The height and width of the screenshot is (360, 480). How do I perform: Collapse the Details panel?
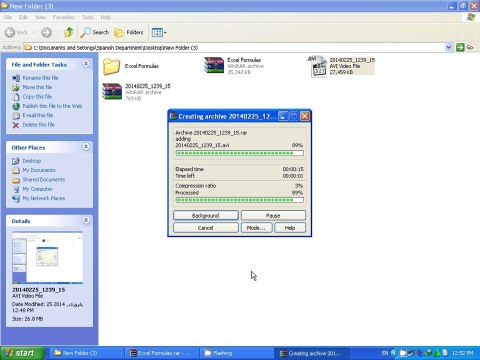86,220
